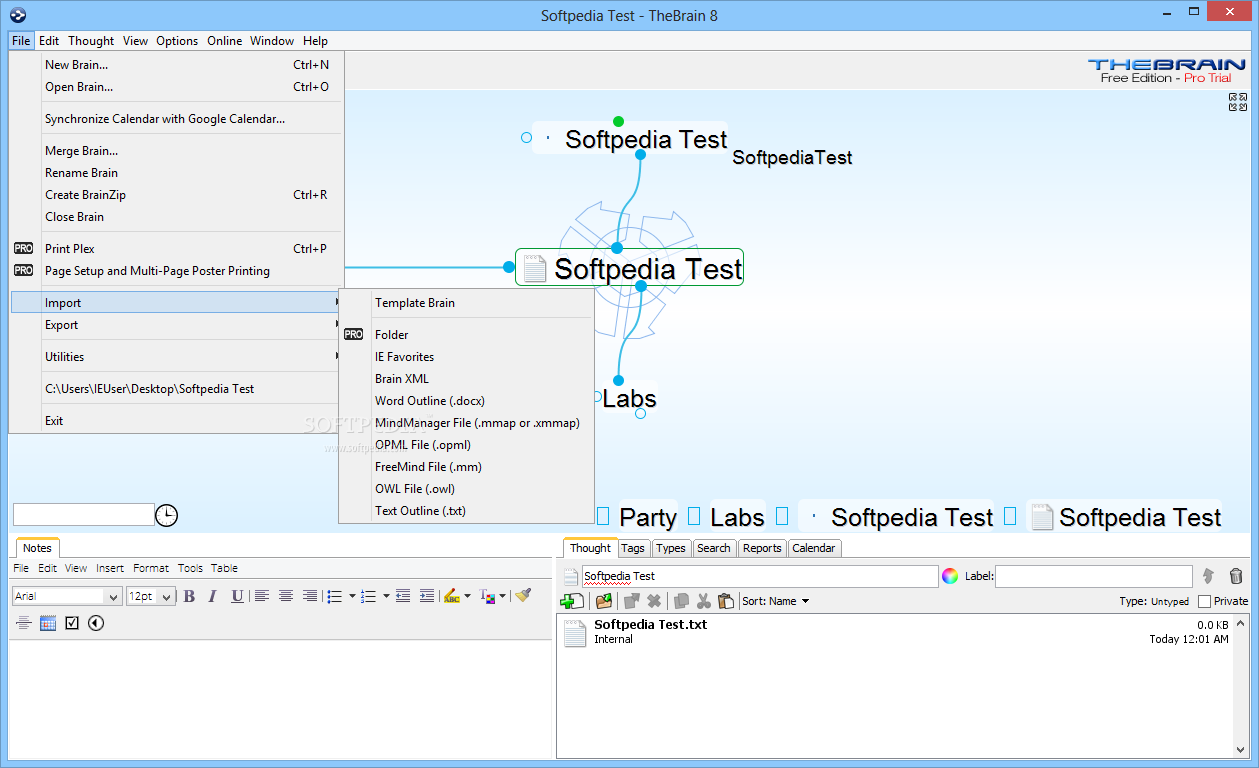Open recent brain path C:\Users\IEUser\Desktop\Softpedia Test
This screenshot has width=1259, height=768.
[x=177, y=389]
